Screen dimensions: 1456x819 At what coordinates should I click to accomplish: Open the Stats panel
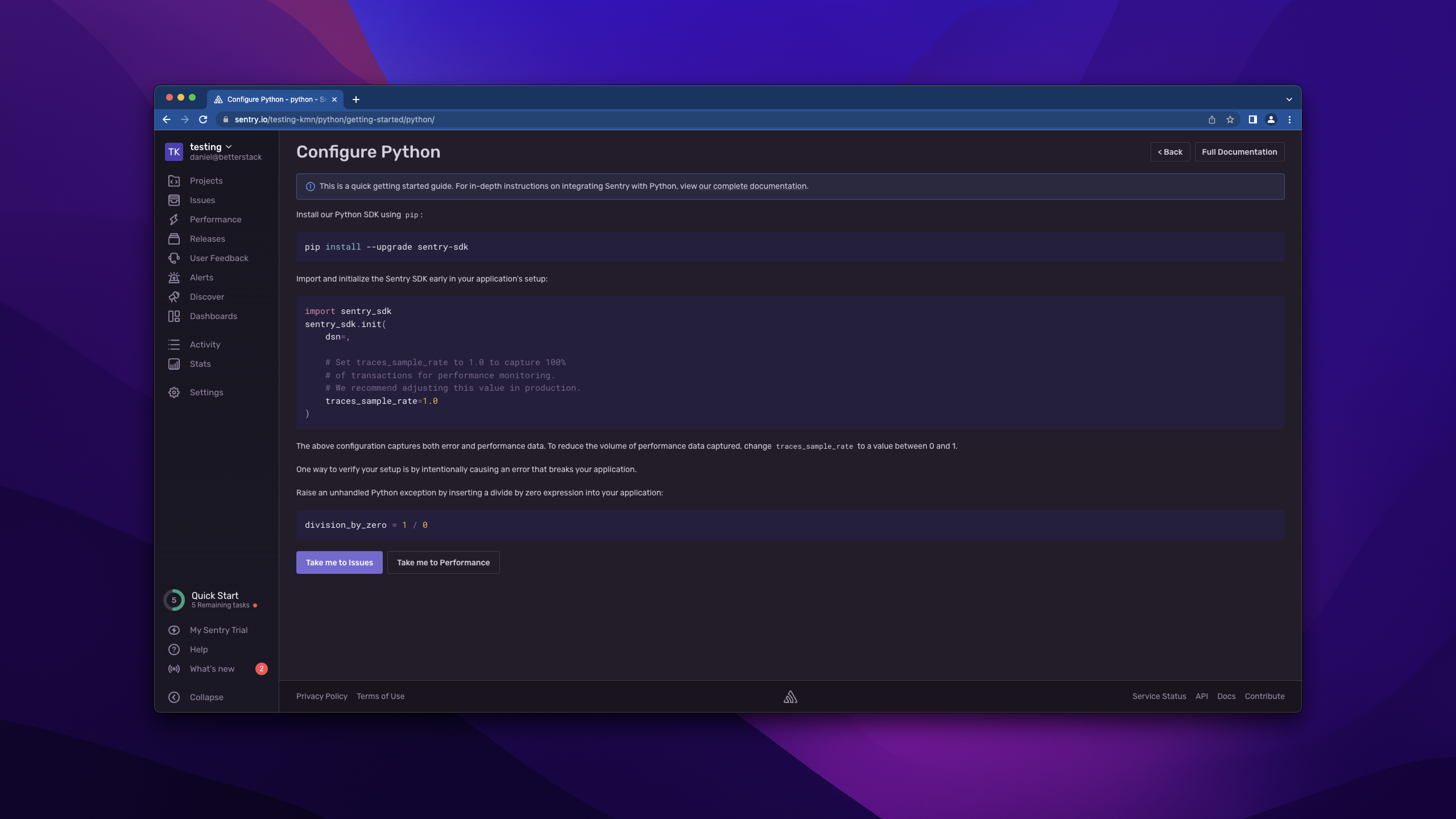[174, 363]
